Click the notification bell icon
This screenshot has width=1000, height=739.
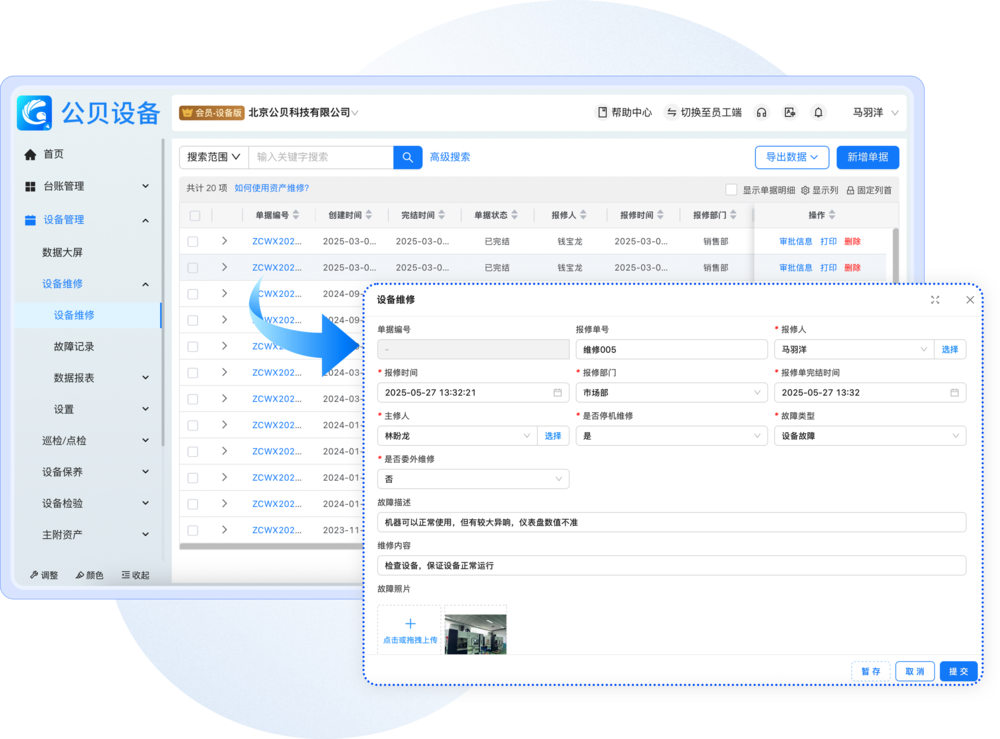tap(818, 113)
